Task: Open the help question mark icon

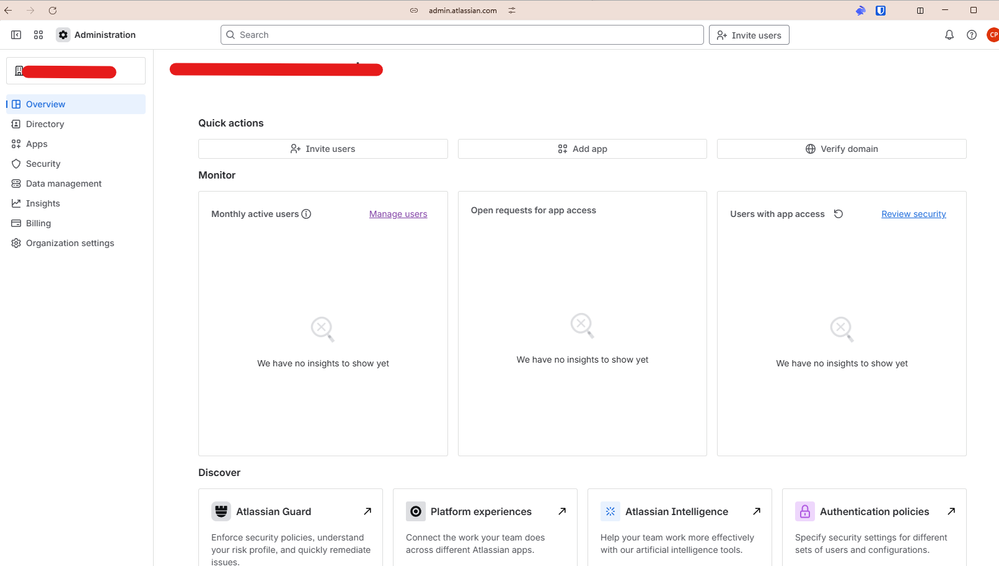Action: pos(972,35)
